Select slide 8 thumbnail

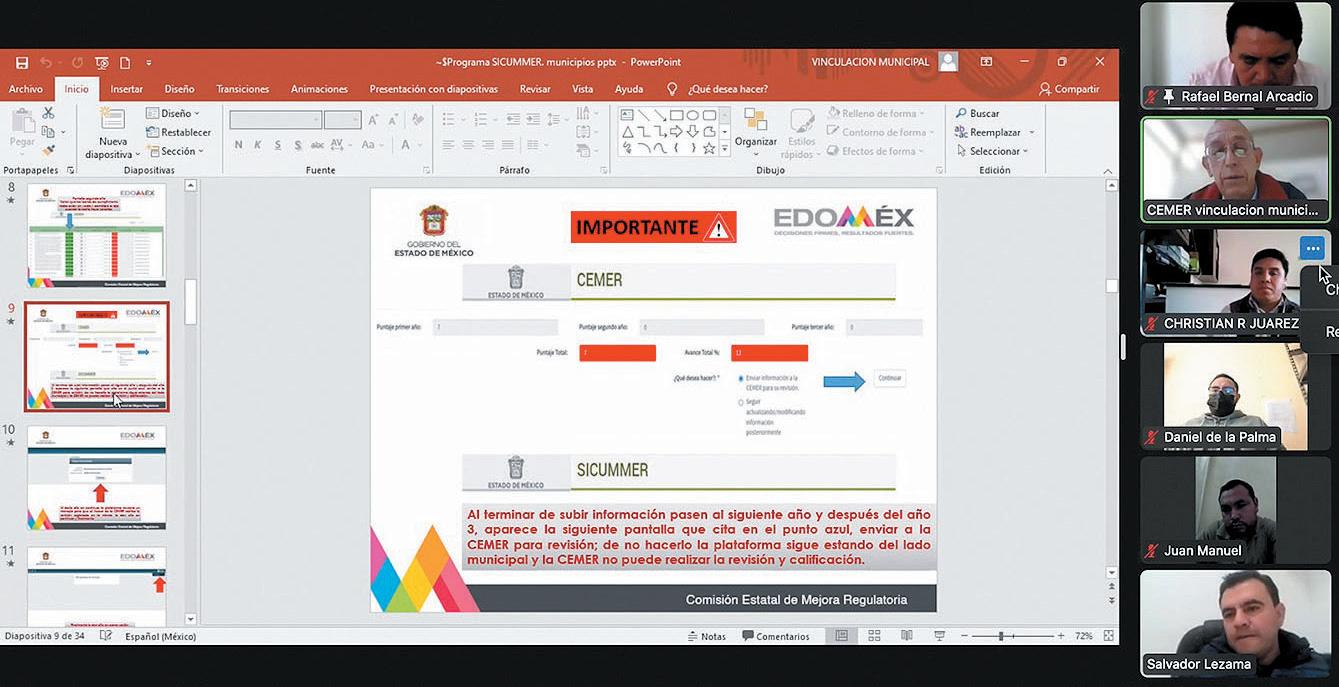[x=97, y=237]
